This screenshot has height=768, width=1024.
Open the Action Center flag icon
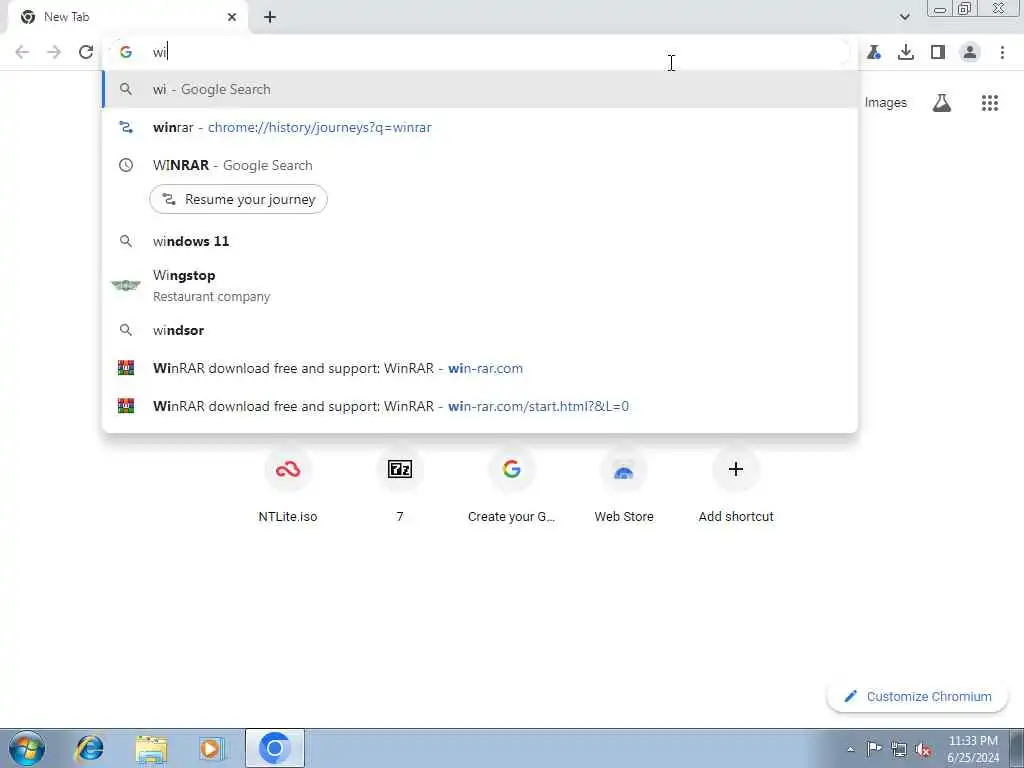(874, 748)
